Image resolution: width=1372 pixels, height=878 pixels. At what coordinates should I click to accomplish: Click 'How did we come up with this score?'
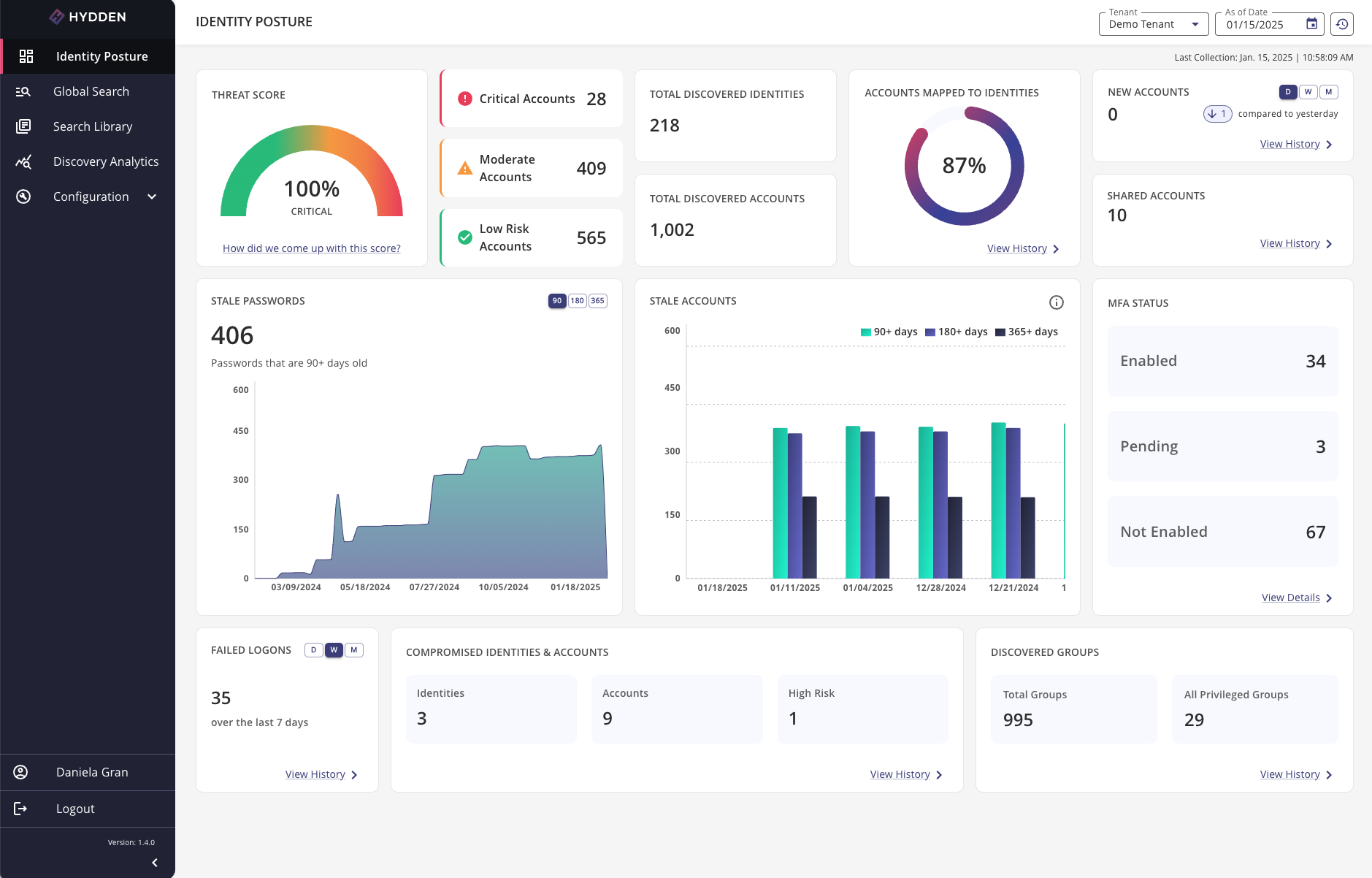click(x=311, y=248)
